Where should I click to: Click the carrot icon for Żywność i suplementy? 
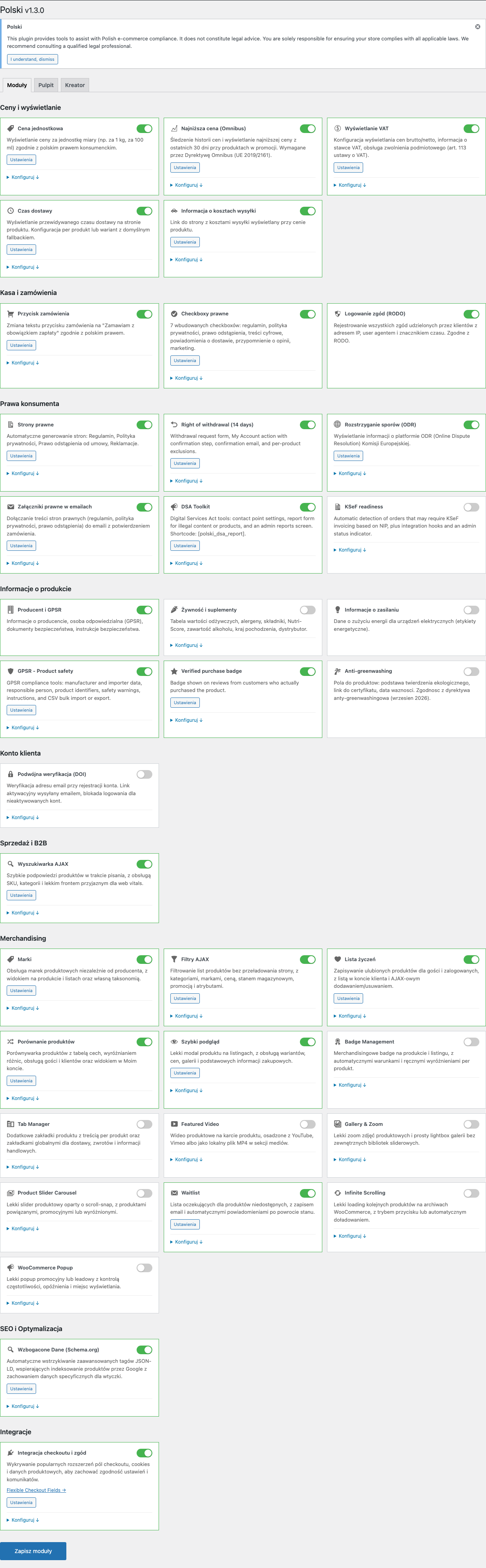pos(174,609)
